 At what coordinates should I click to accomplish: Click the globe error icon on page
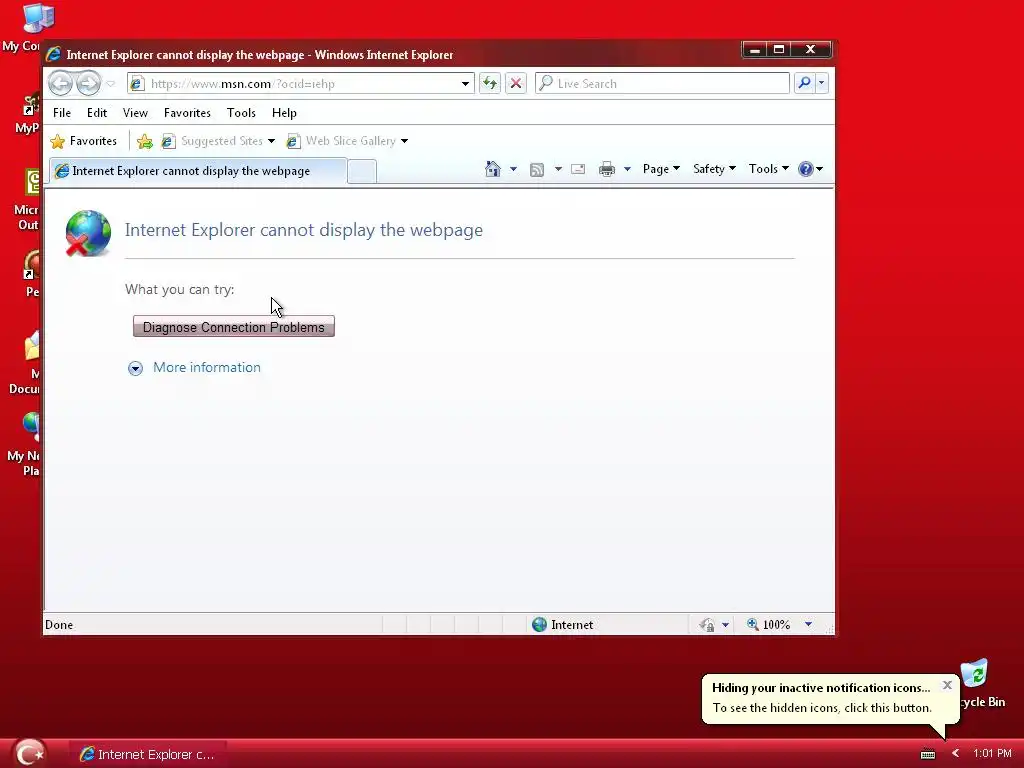tap(88, 233)
